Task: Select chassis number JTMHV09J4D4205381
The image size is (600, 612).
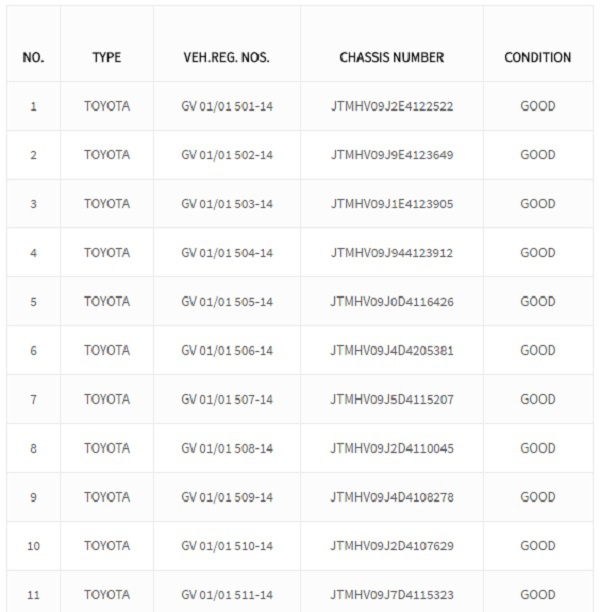Action: [x=392, y=350]
